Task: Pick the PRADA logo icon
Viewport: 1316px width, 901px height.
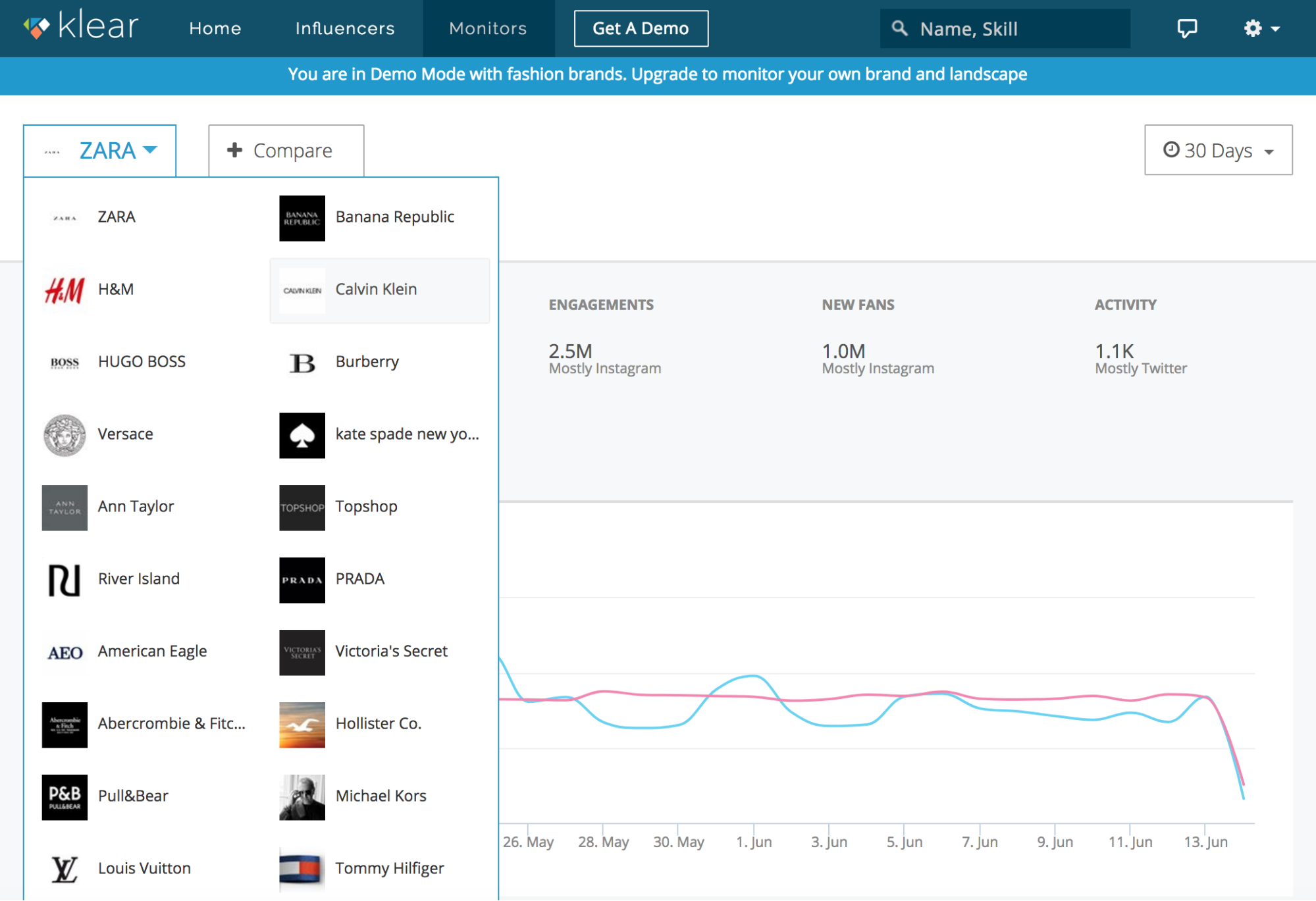Action: tap(302, 580)
